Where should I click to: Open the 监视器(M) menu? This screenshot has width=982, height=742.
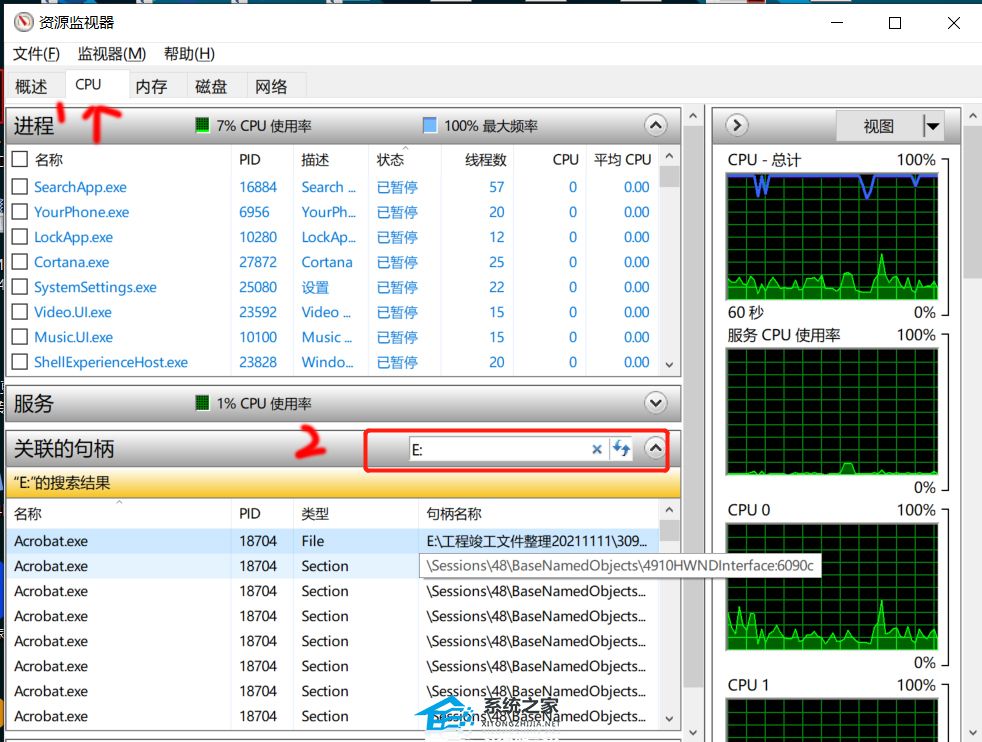111,54
